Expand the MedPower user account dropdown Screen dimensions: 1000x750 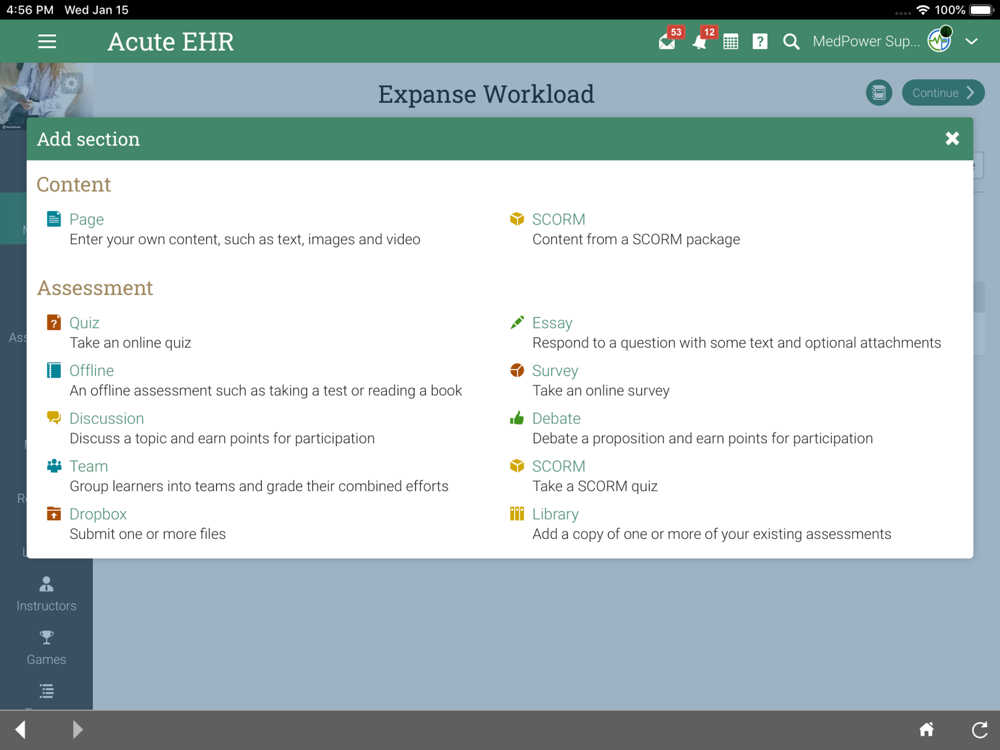pyautogui.click(x=971, y=41)
